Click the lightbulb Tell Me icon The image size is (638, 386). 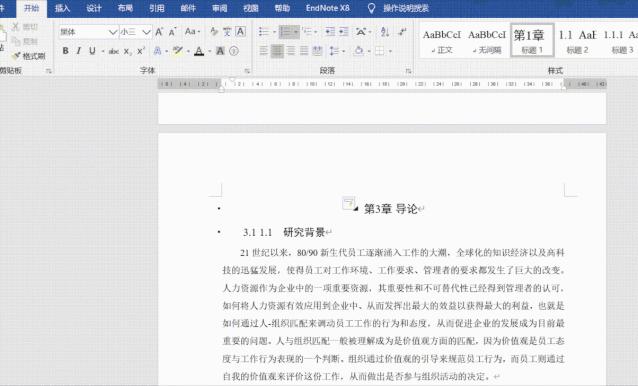tap(371, 8)
